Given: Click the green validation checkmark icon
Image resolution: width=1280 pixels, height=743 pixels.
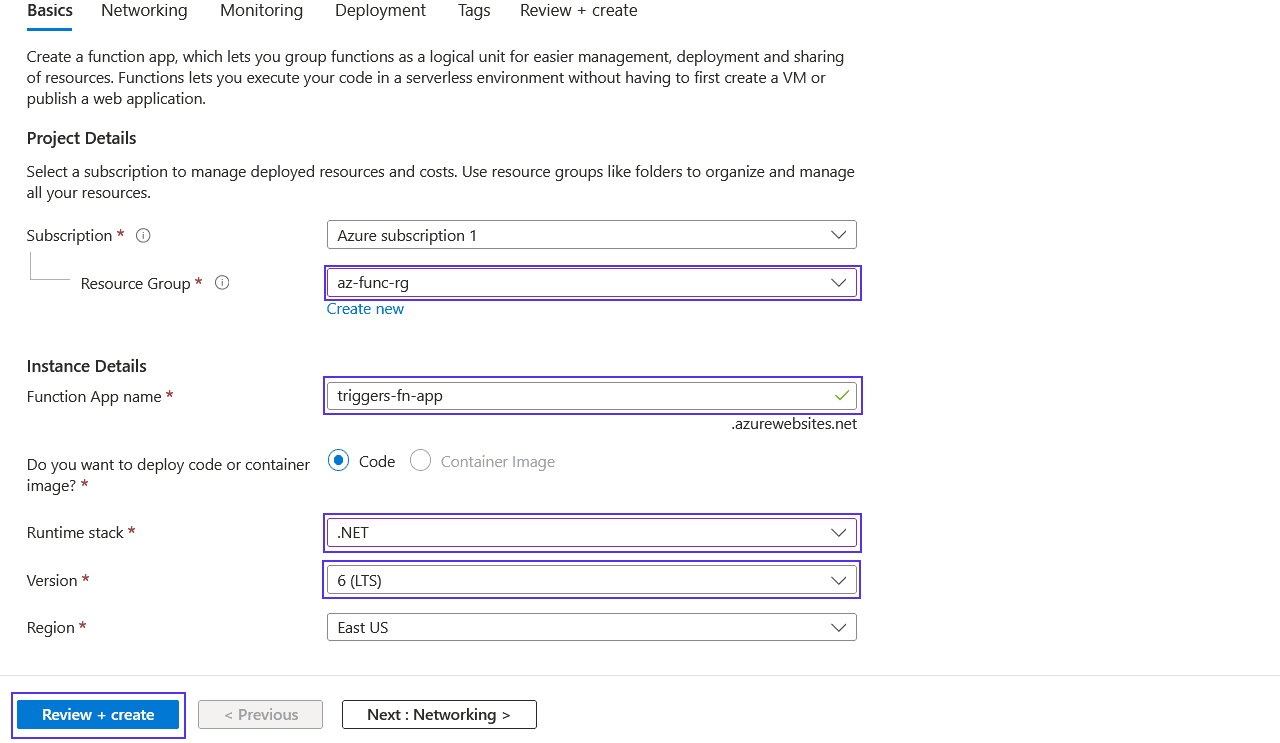Looking at the screenshot, I should coord(843,395).
